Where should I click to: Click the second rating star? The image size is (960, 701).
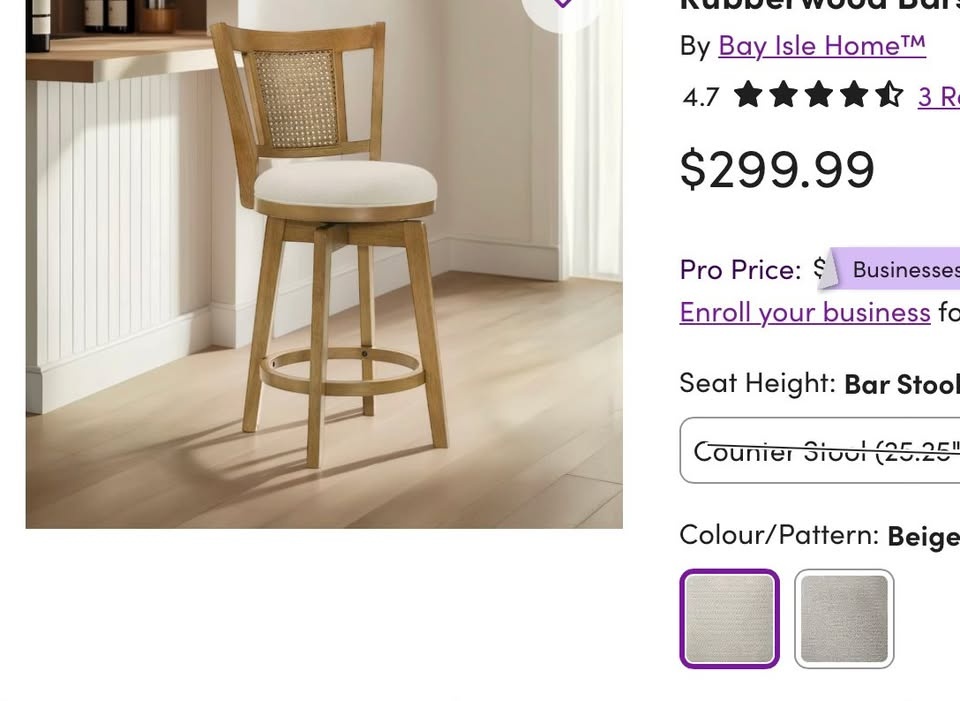pyautogui.click(x=784, y=95)
